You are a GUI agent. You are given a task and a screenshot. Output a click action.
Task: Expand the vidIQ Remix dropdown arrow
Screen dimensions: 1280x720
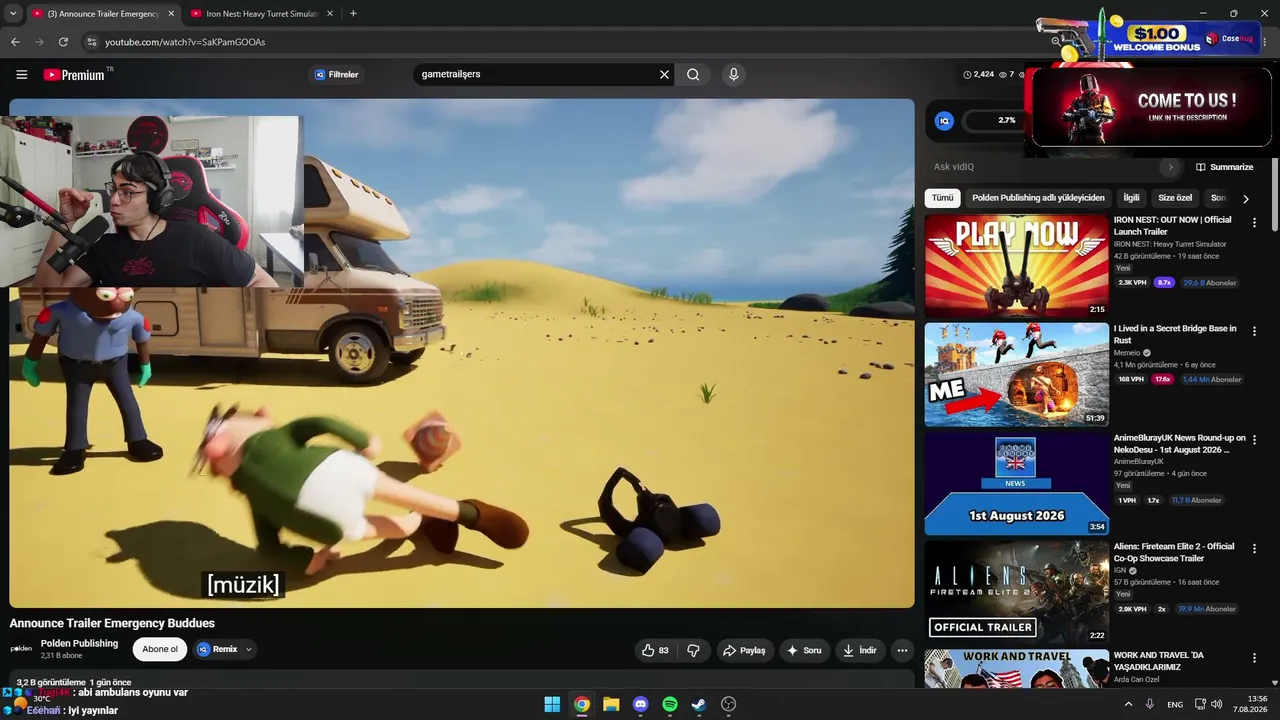tap(249, 649)
